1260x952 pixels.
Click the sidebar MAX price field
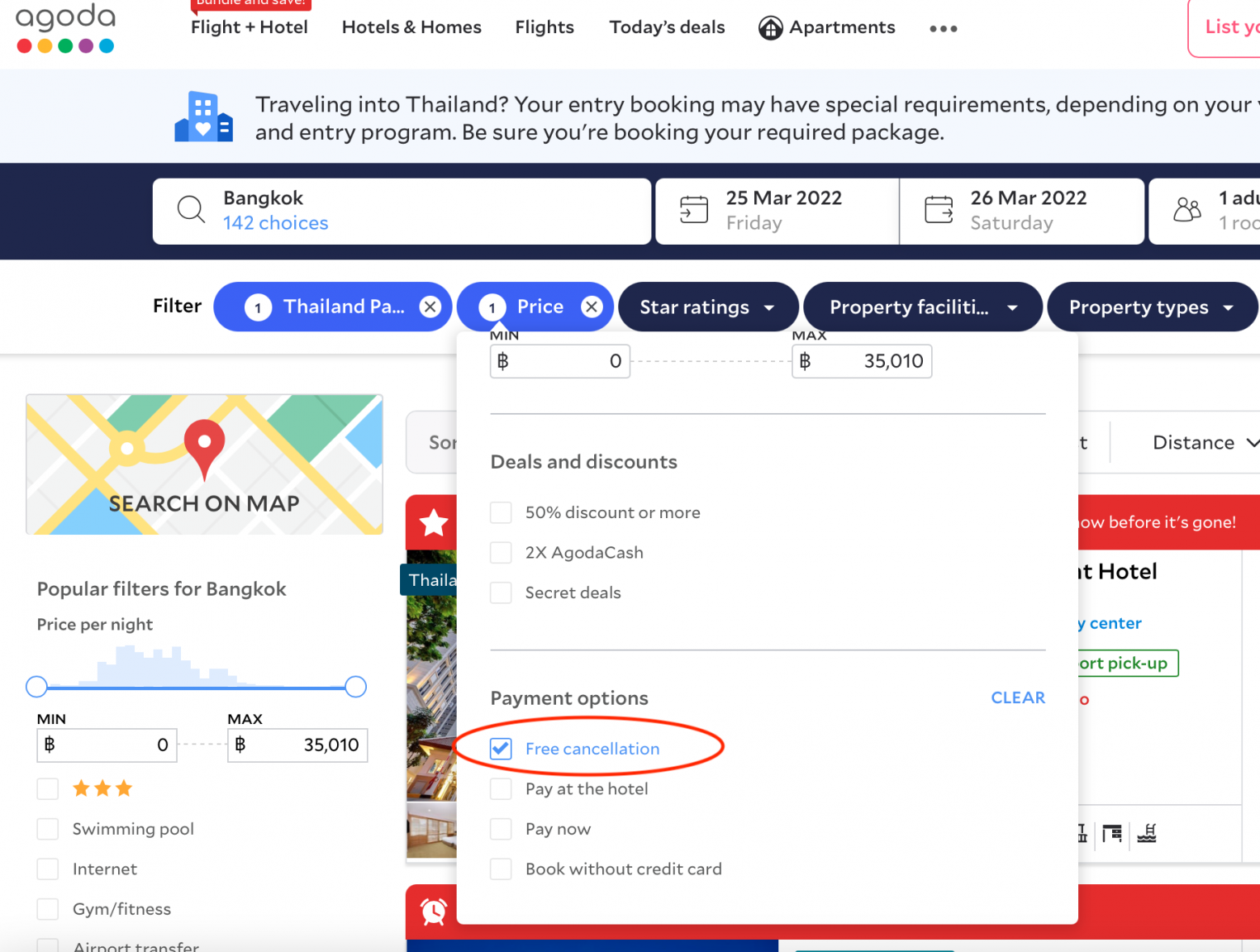pos(297,745)
